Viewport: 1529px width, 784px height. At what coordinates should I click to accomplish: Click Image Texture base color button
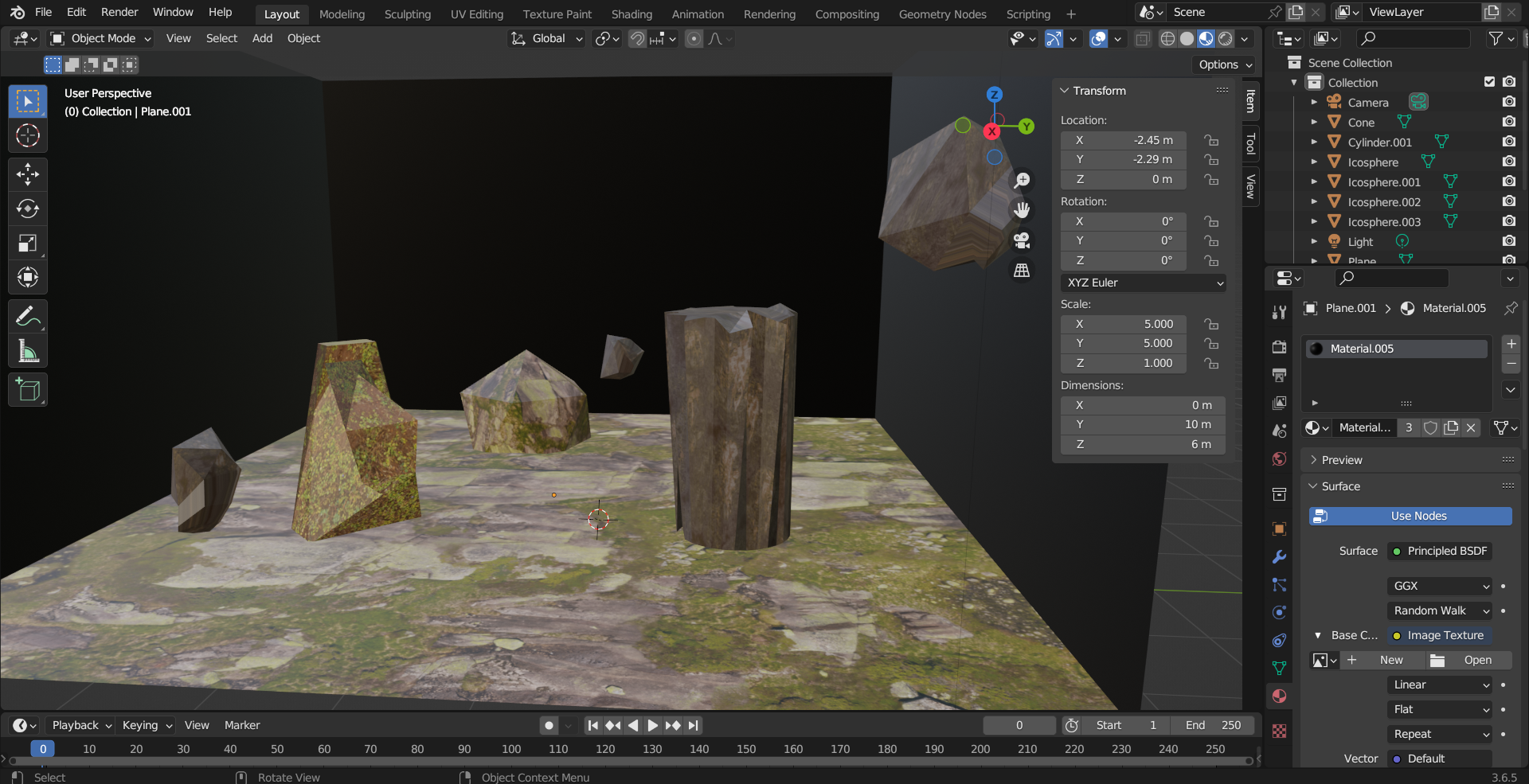point(1441,635)
